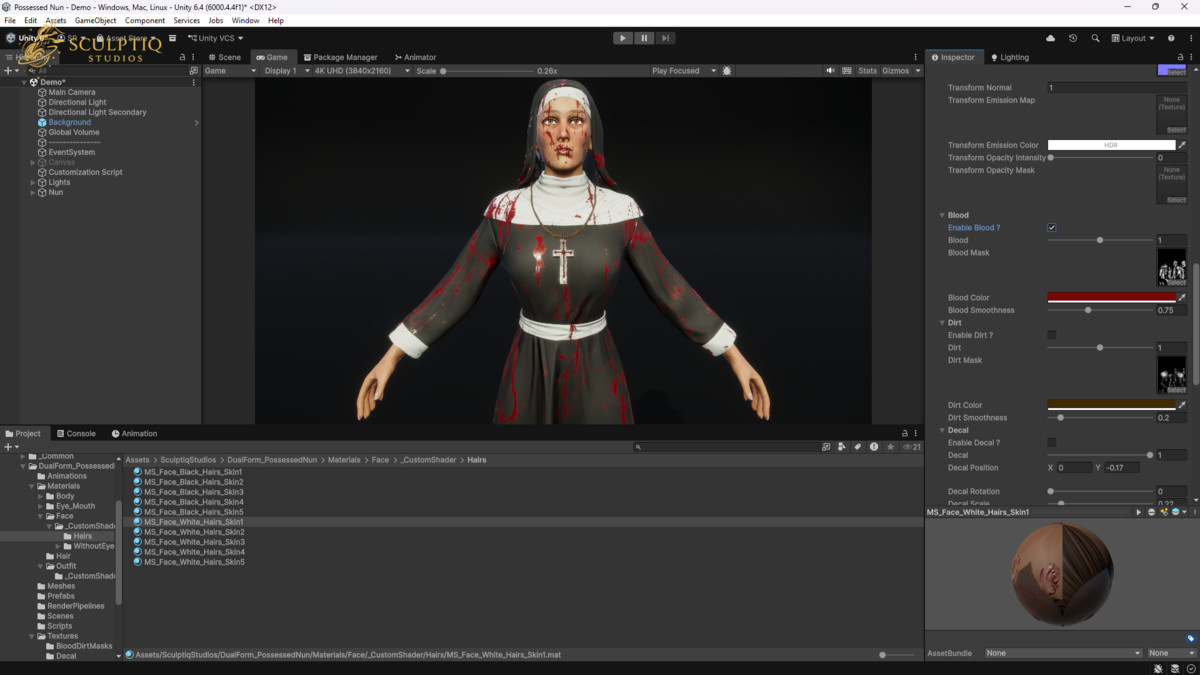Switch to the Scene tab
Viewport: 1200px width, 675px height.
pyautogui.click(x=225, y=57)
